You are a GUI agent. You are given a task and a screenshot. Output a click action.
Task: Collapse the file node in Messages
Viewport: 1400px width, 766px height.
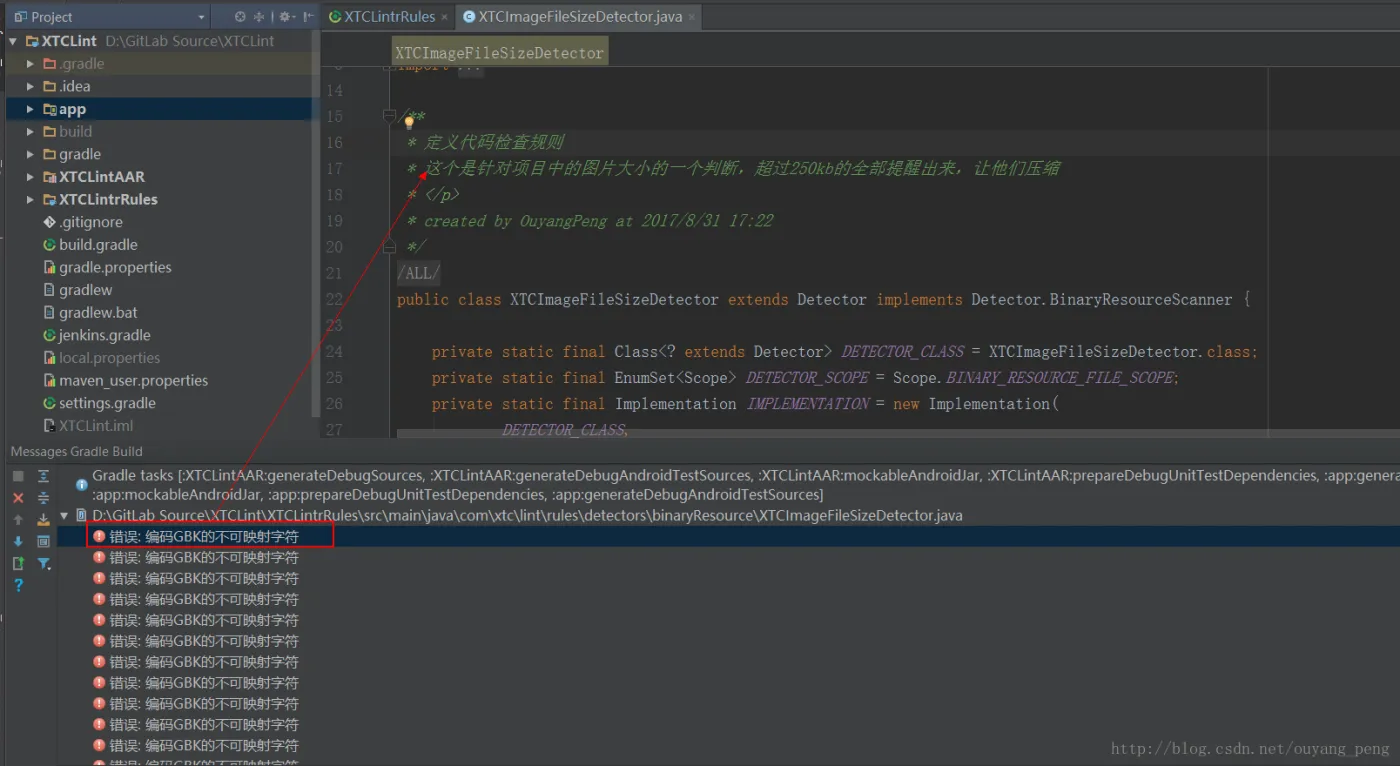(65, 516)
